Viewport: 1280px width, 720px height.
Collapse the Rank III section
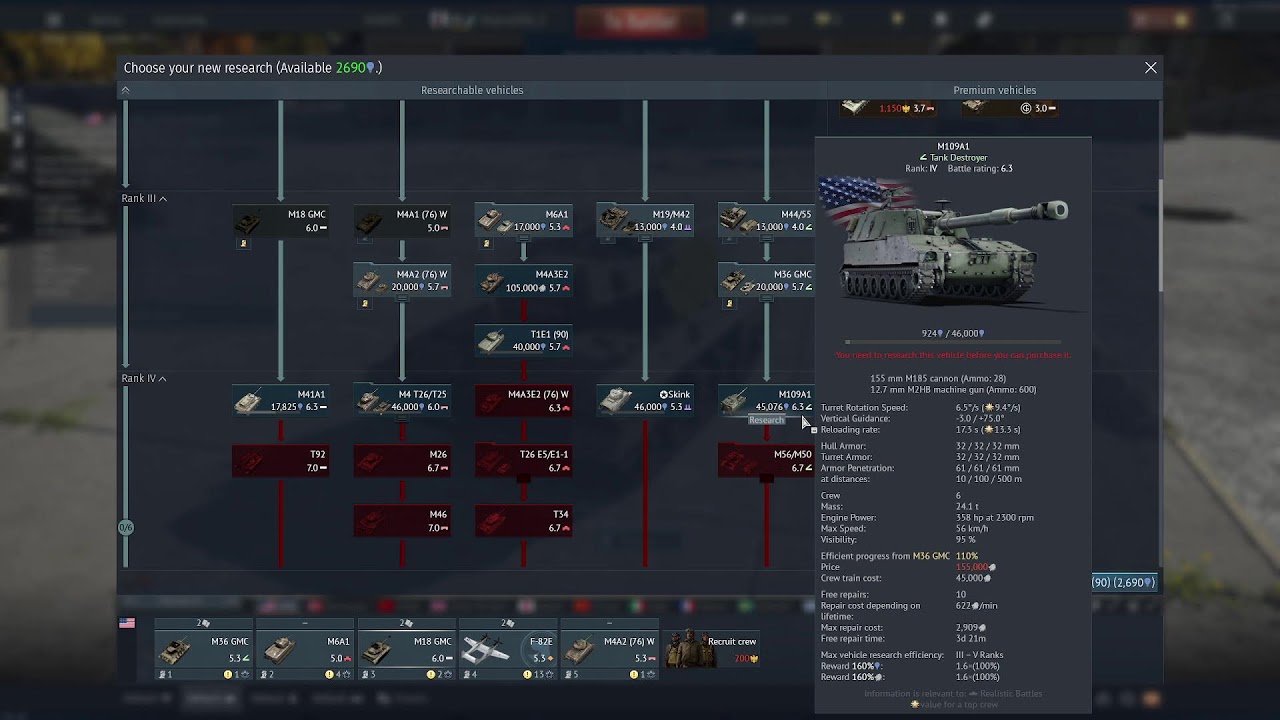tap(144, 199)
